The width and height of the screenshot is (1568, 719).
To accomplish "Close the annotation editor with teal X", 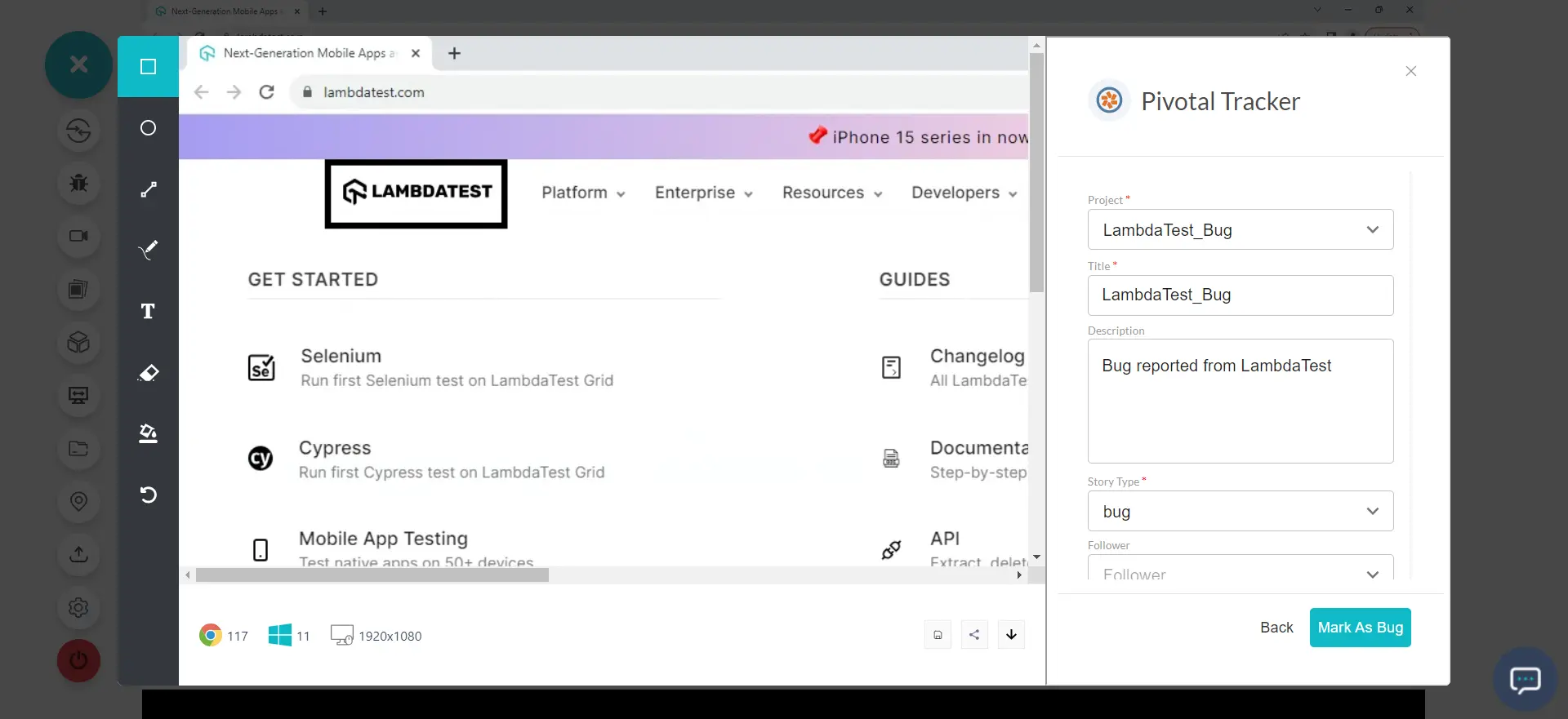I will [78, 64].
